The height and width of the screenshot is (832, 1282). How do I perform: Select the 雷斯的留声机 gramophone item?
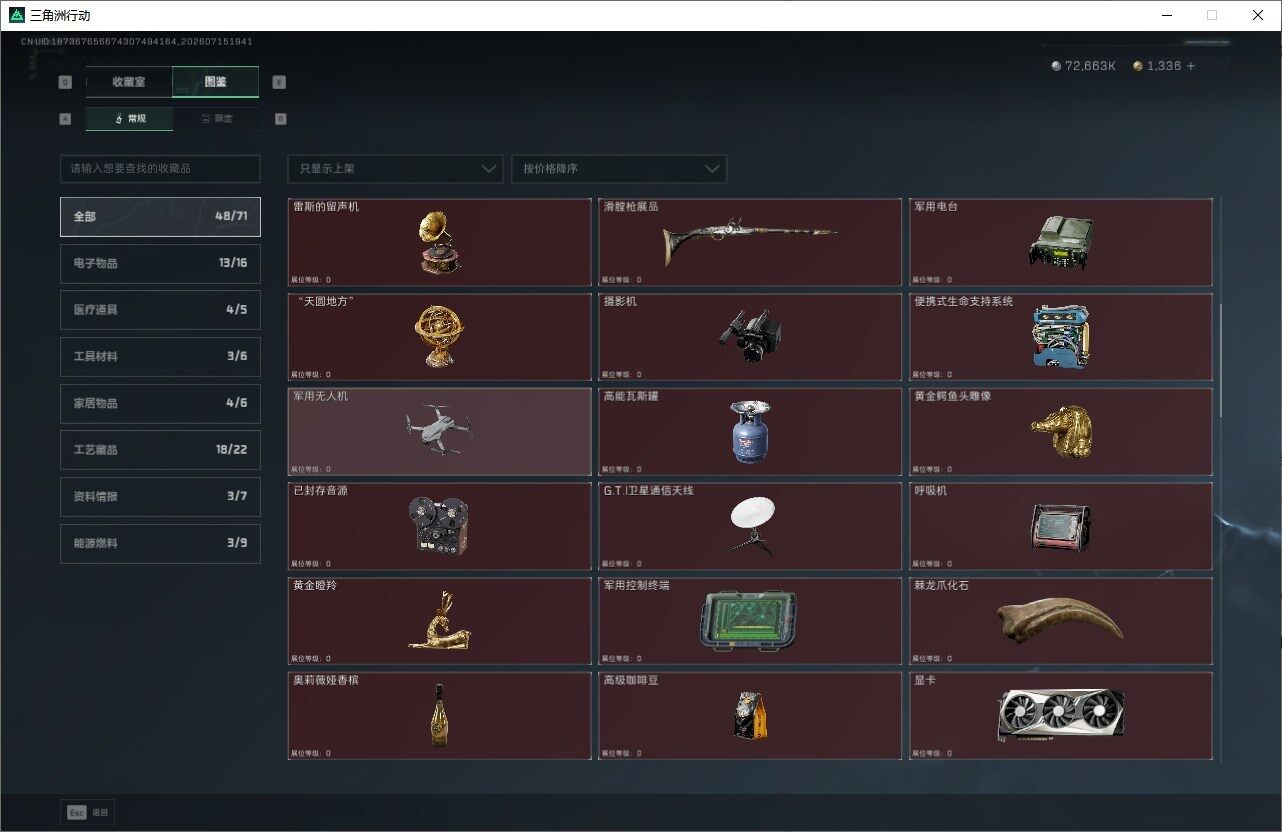click(x=440, y=242)
